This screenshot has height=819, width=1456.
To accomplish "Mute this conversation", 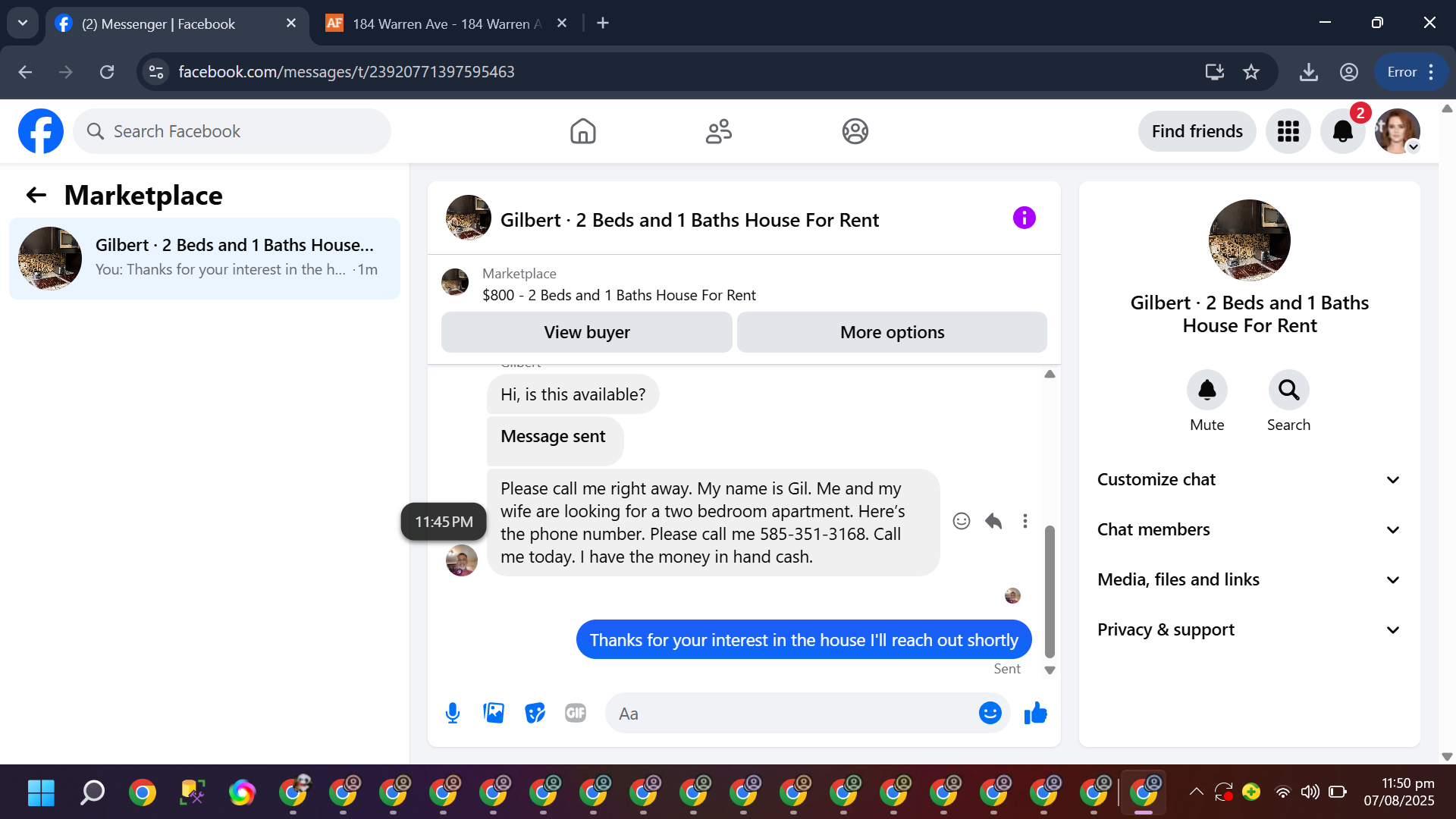I will tap(1207, 391).
